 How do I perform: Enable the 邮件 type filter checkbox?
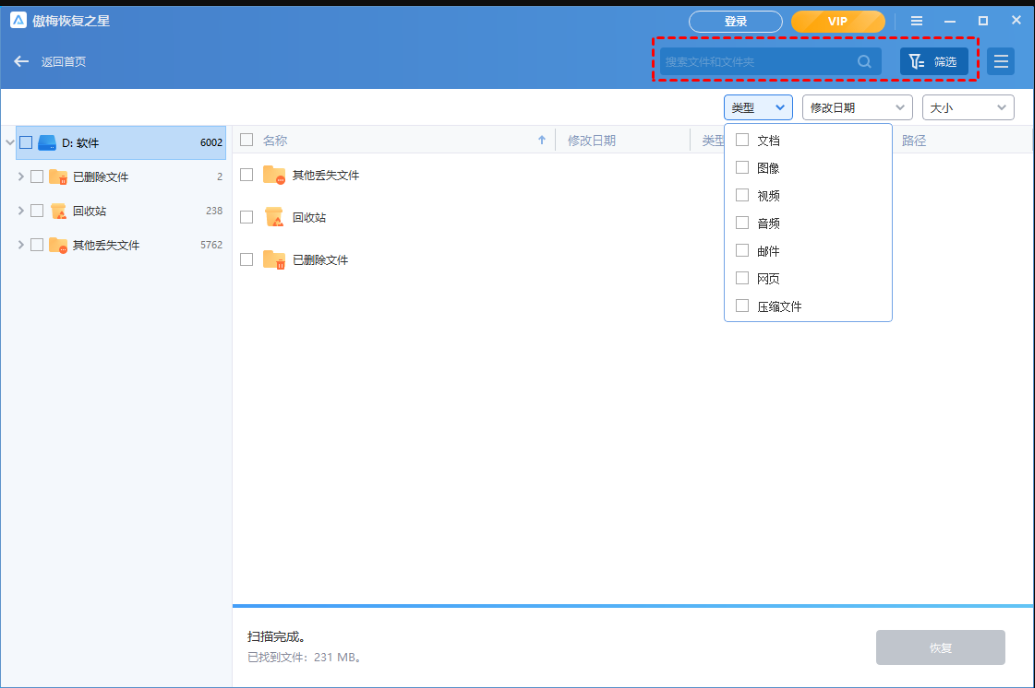tap(743, 251)
